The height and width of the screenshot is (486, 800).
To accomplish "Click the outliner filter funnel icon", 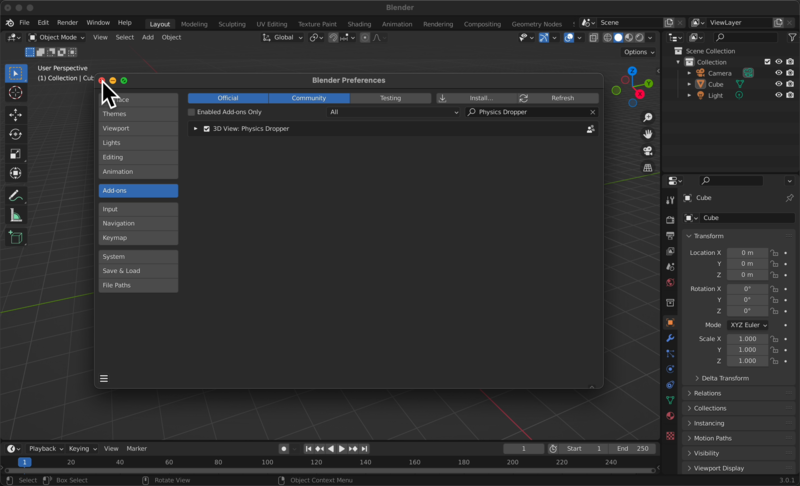I will pos(792,37).
